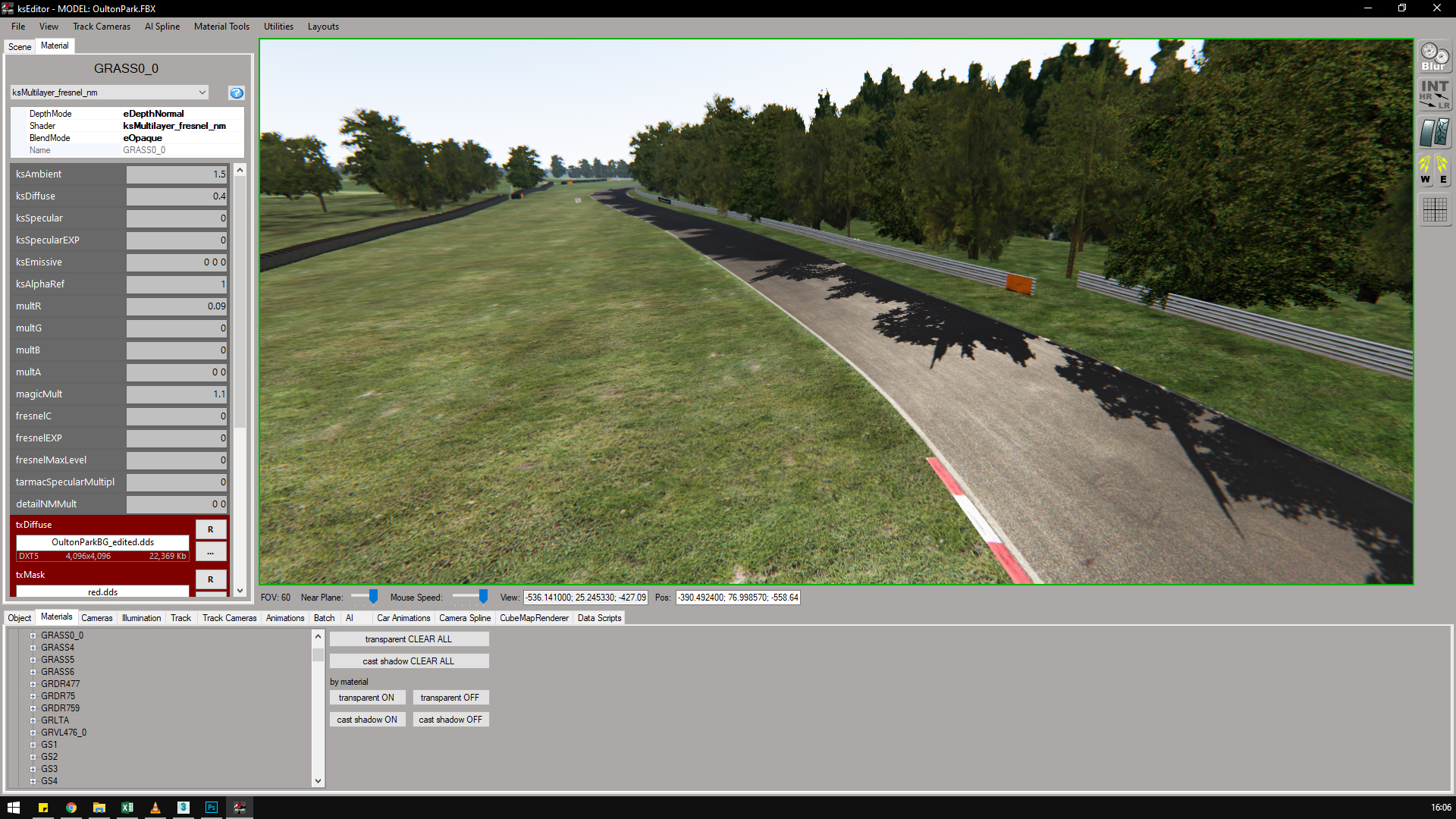Switch to the Car Animations tab
The width and height of the screenshot is (1456, 819).
pos(403,618)
